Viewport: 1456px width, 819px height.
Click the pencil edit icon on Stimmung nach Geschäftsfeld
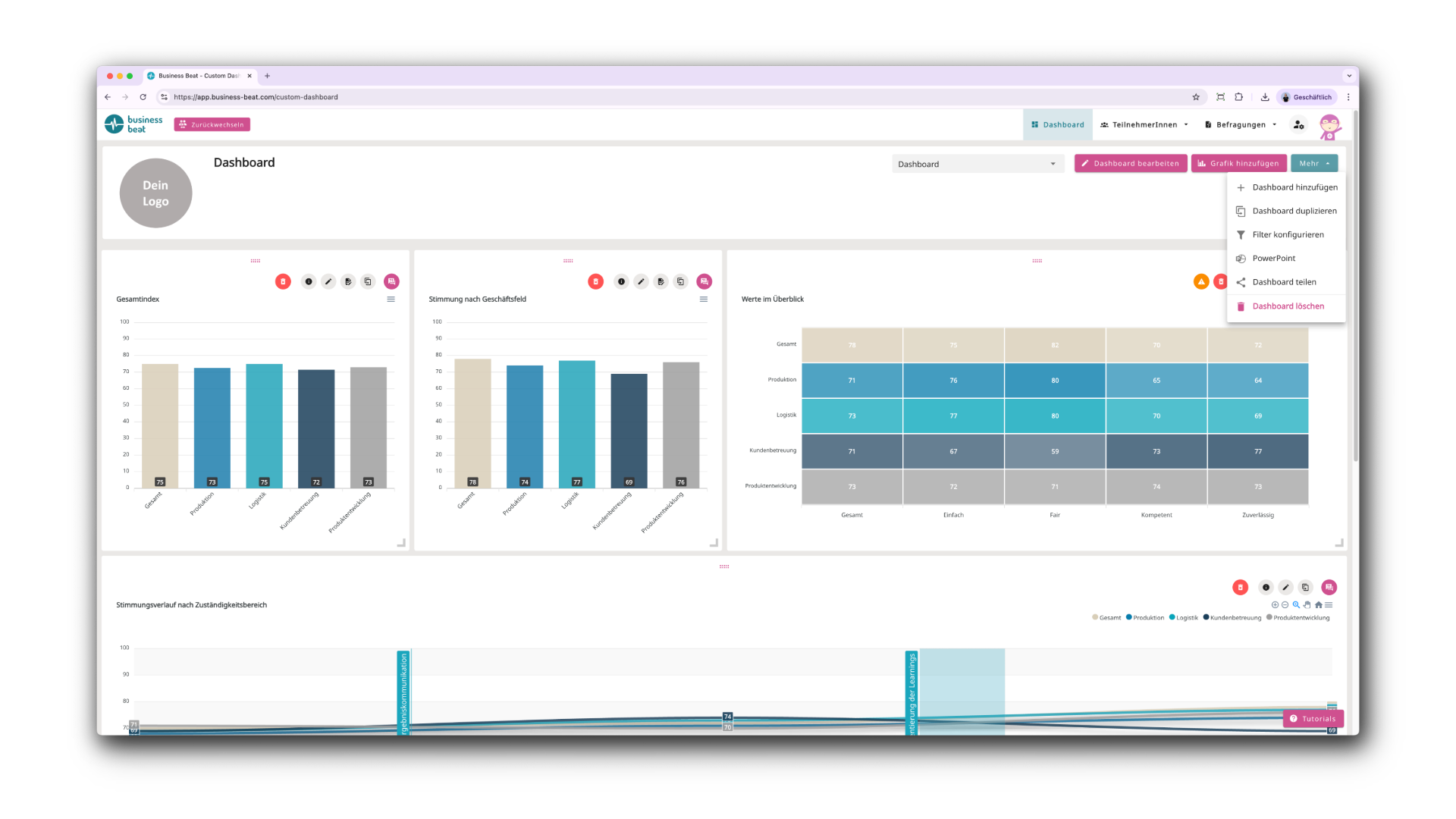click(x=641, y=281)
